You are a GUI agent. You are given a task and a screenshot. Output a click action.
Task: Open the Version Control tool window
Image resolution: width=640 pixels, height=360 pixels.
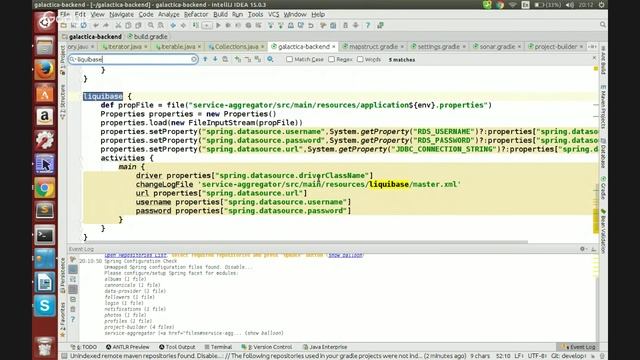point(267,347)
